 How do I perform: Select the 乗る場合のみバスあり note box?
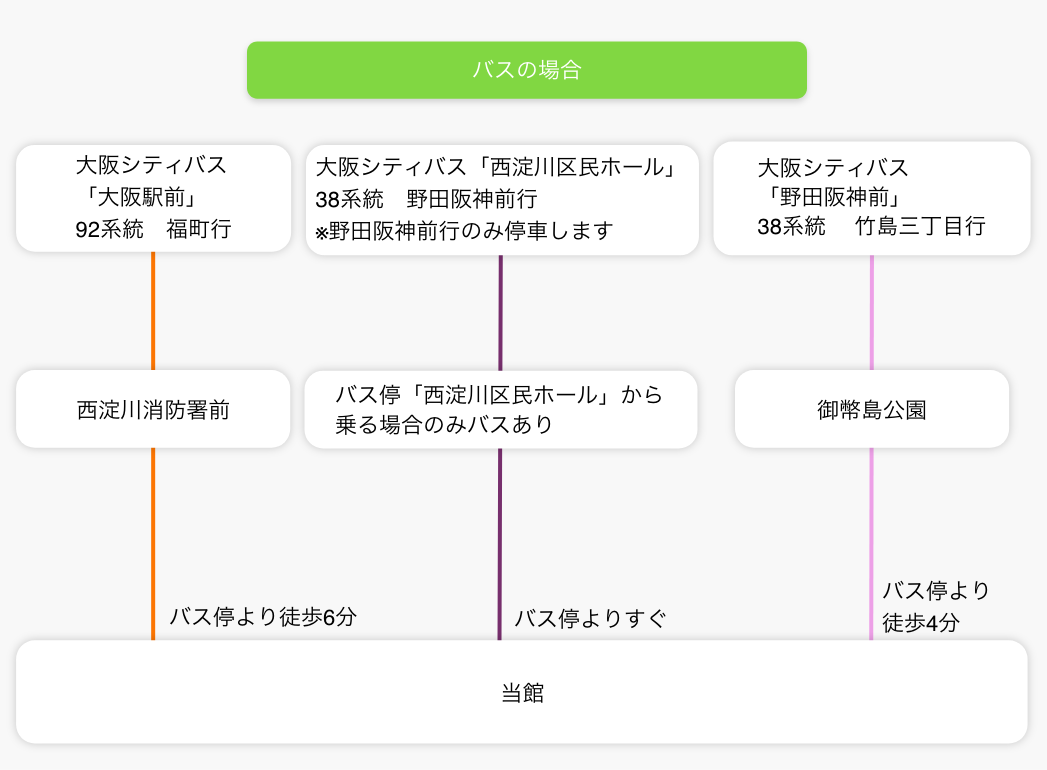click(500, 409)
